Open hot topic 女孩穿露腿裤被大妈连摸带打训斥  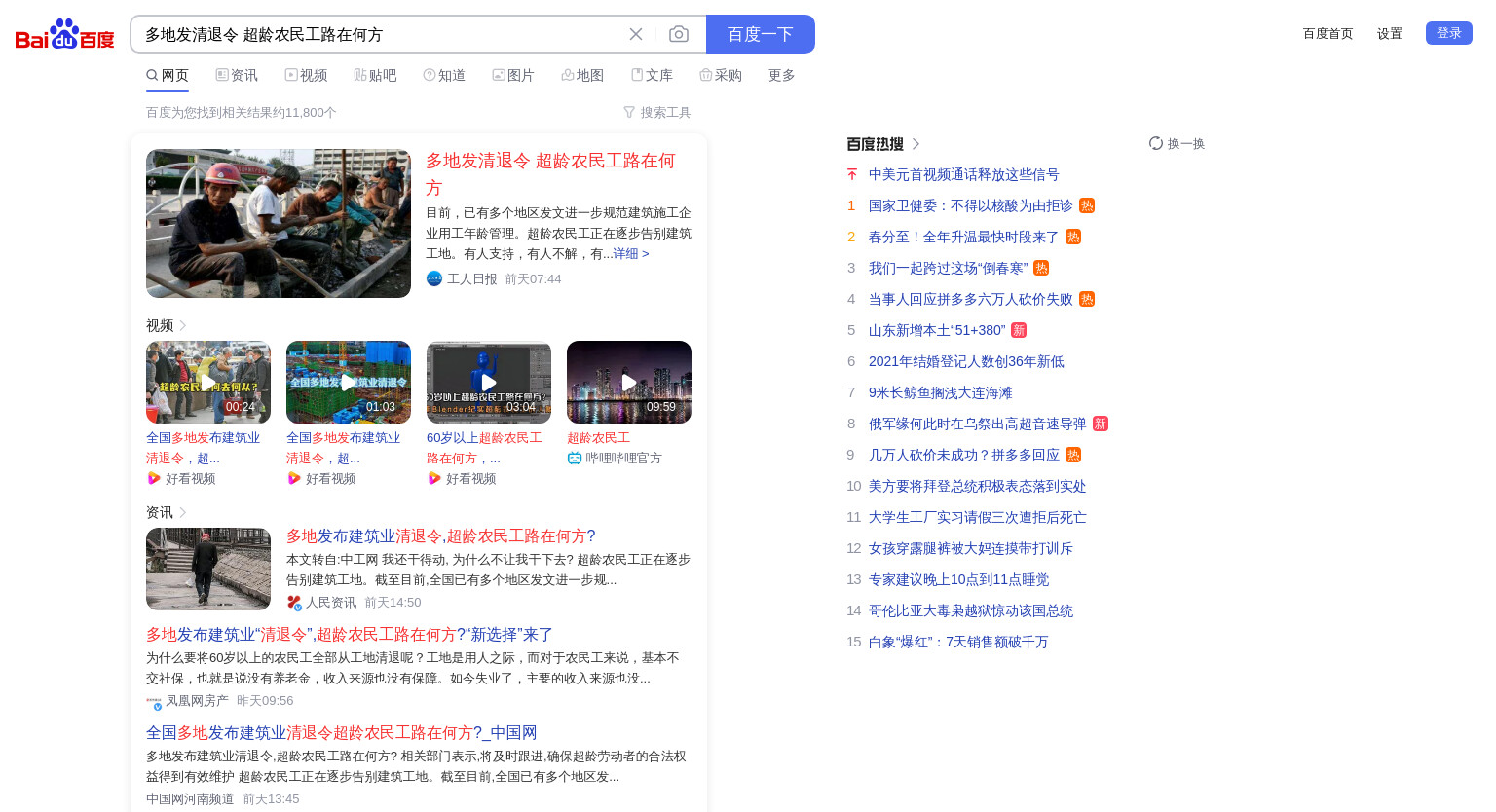tap(971, 548)
